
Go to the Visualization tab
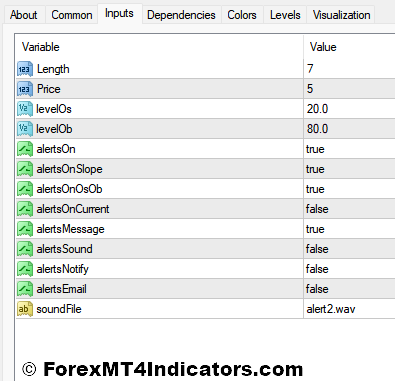(x=341, y=15)
